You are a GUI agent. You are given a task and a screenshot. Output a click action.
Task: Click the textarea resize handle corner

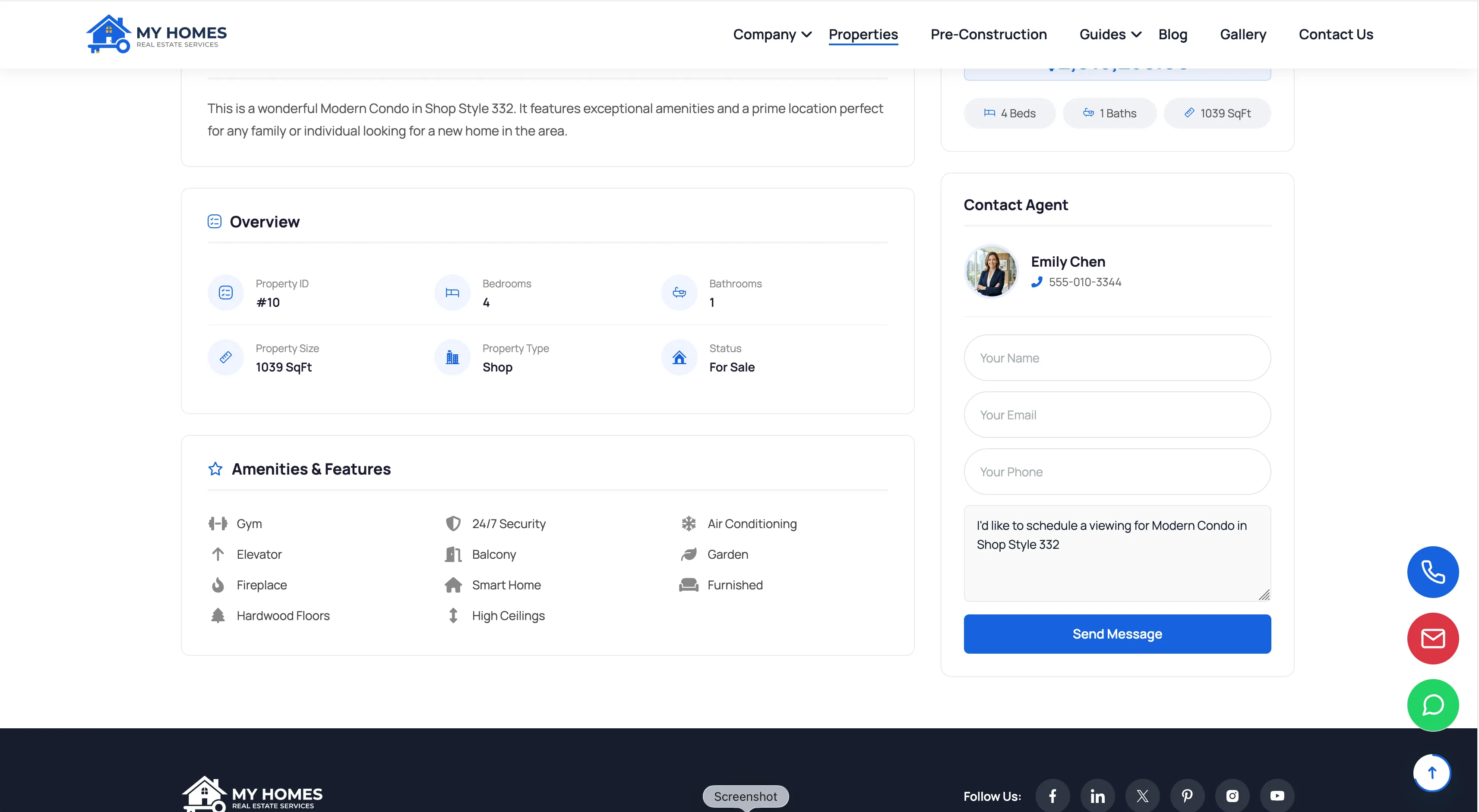point(1264,595)
